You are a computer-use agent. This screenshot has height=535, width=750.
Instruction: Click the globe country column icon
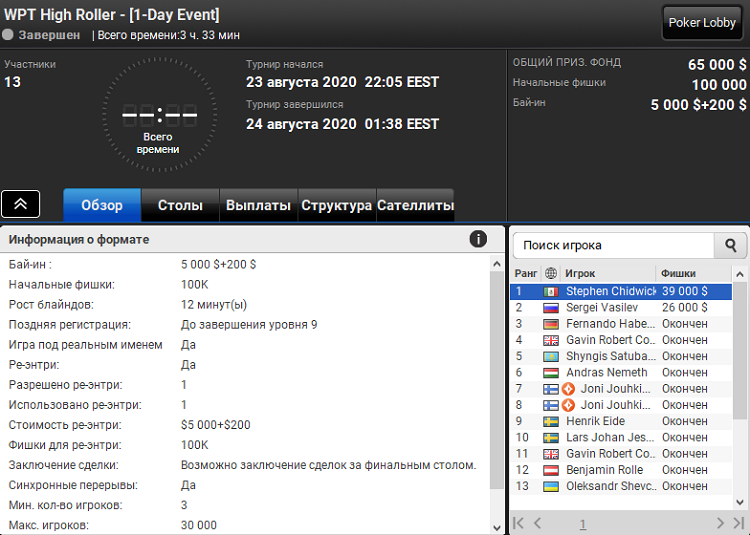point(550,273)
